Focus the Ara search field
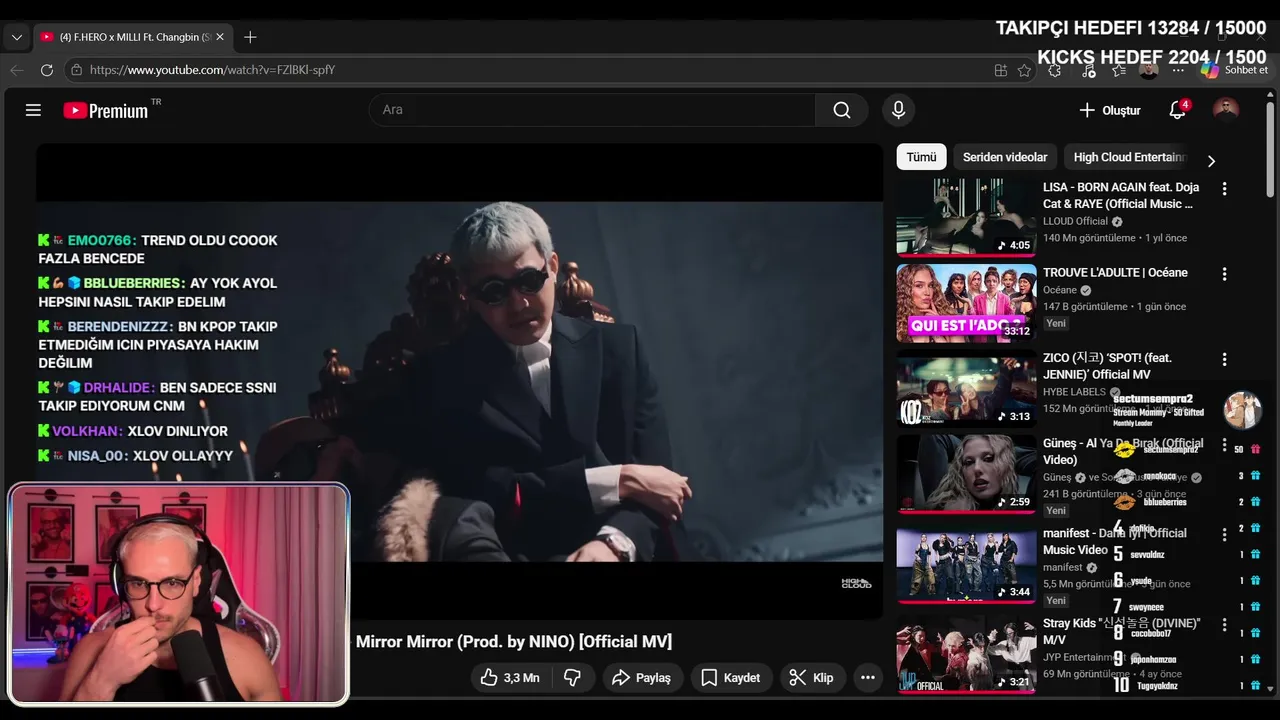Screen dimensions: 1280x720 point(592,110)
